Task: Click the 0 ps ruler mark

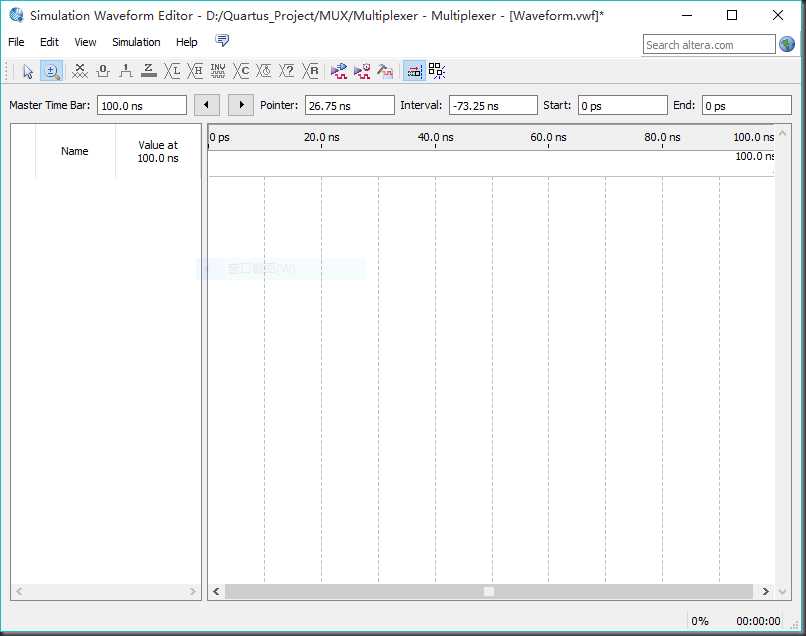Action: coord(219,137)
